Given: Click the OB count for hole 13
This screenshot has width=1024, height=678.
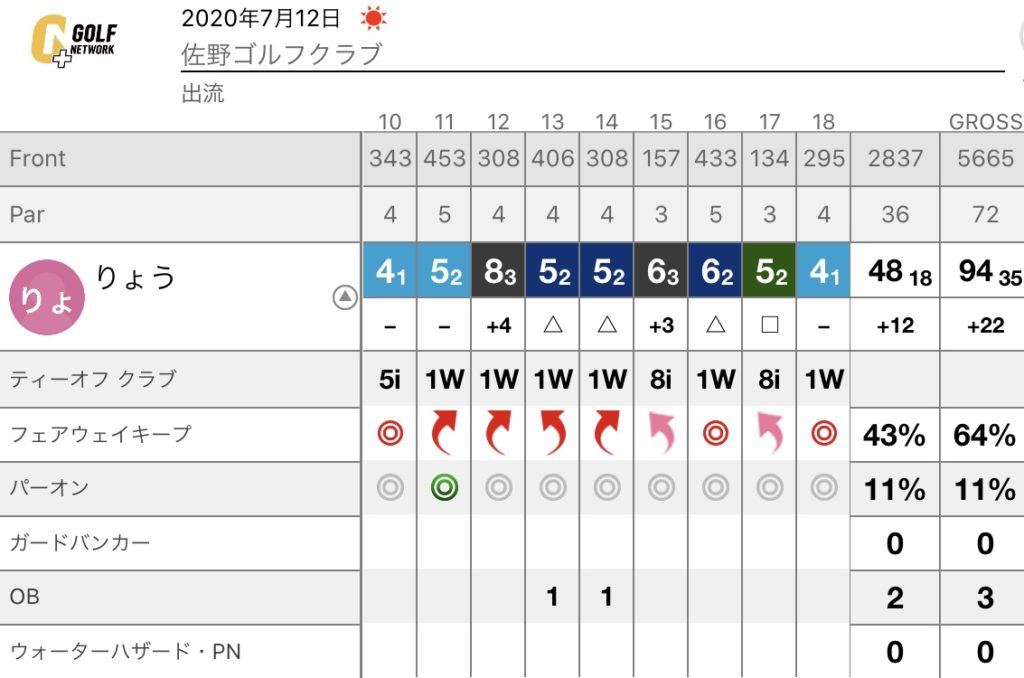Looking at the screenshot, I should pyautogui.click(x=552, y=596).
